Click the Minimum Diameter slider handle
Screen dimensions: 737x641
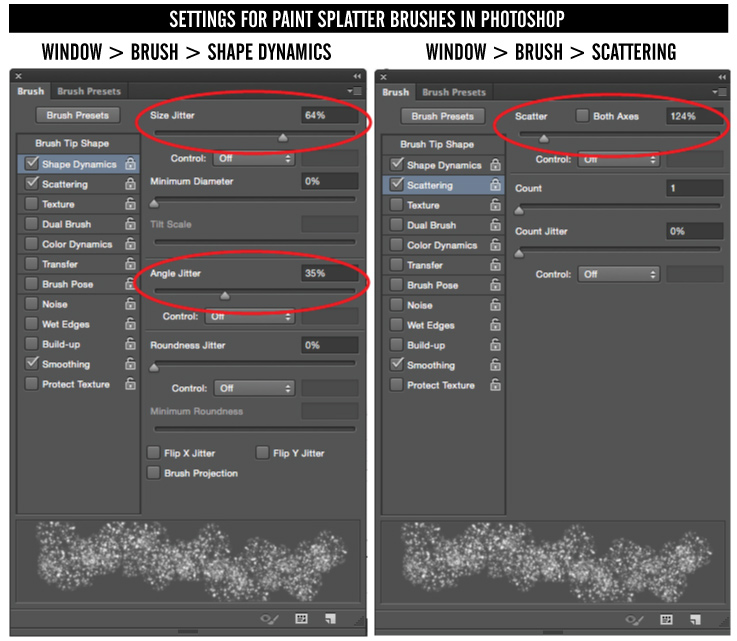click(x=154, y=203)
